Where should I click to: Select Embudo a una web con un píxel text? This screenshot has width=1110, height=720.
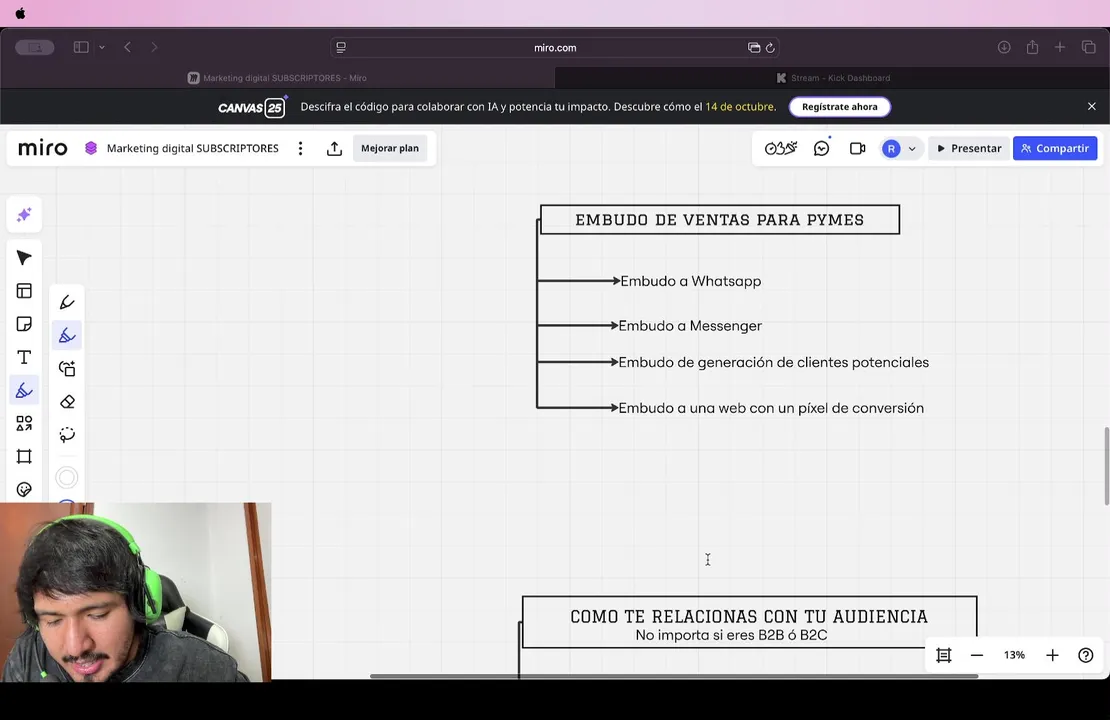click(x=771, y=408)
